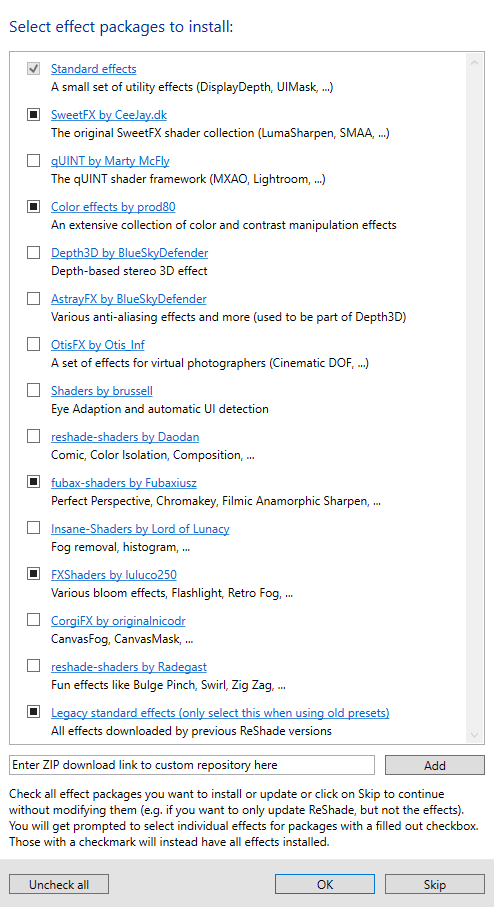This screenshot has height=907, width=494.
Task: Confirm selection with the OK button
Action: click(325, 884)
